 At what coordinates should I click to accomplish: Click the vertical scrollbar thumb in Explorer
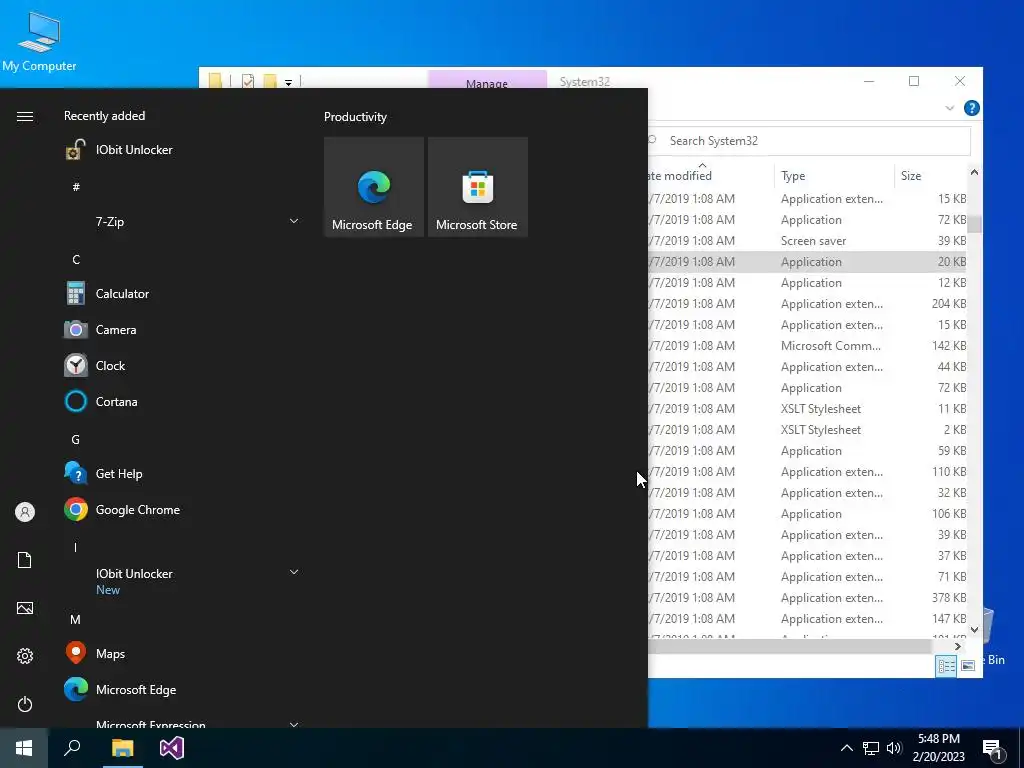coord(974,223)
